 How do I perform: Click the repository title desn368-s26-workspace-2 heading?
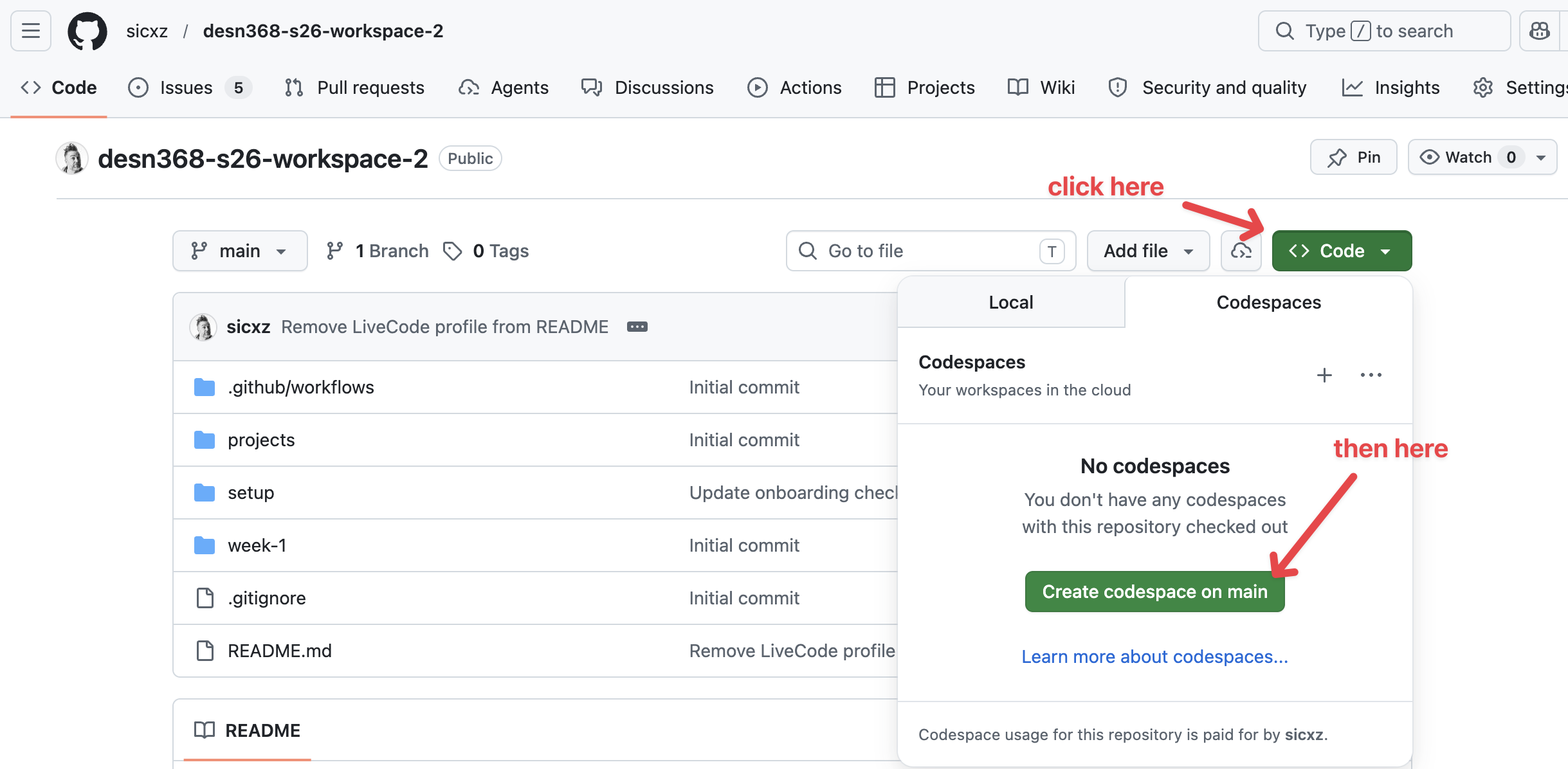pos(262,158)
